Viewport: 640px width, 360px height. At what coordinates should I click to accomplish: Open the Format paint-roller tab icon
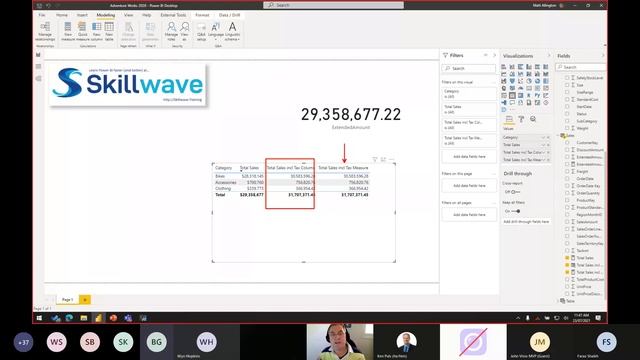[x=521, y=119]
